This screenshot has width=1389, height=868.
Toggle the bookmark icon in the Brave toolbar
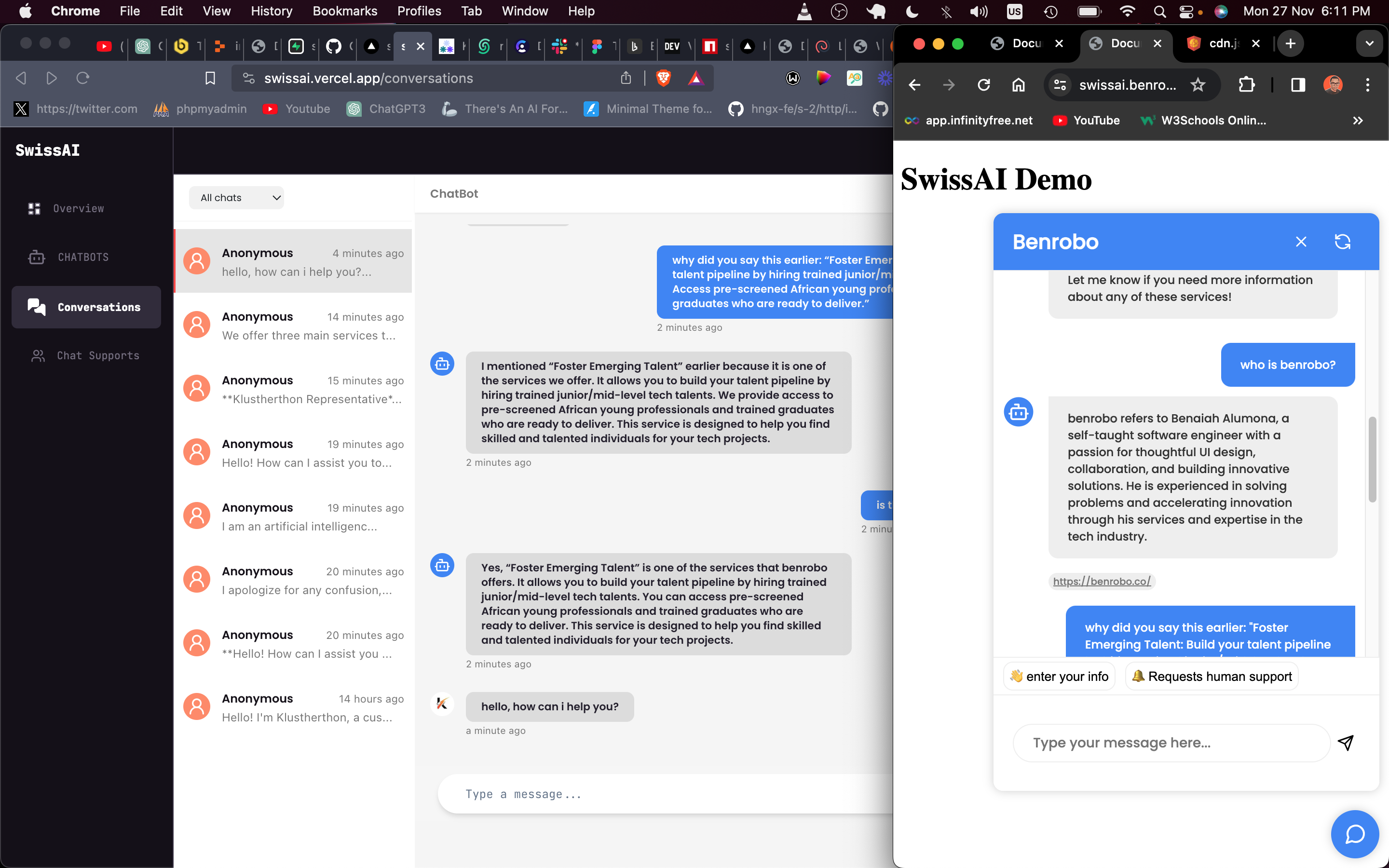210,79
